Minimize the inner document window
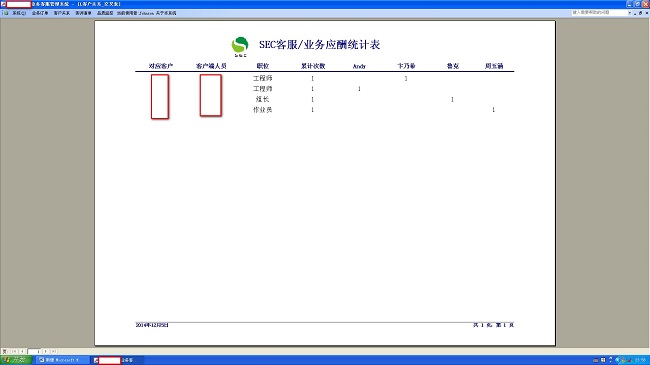 coord(635,13)
